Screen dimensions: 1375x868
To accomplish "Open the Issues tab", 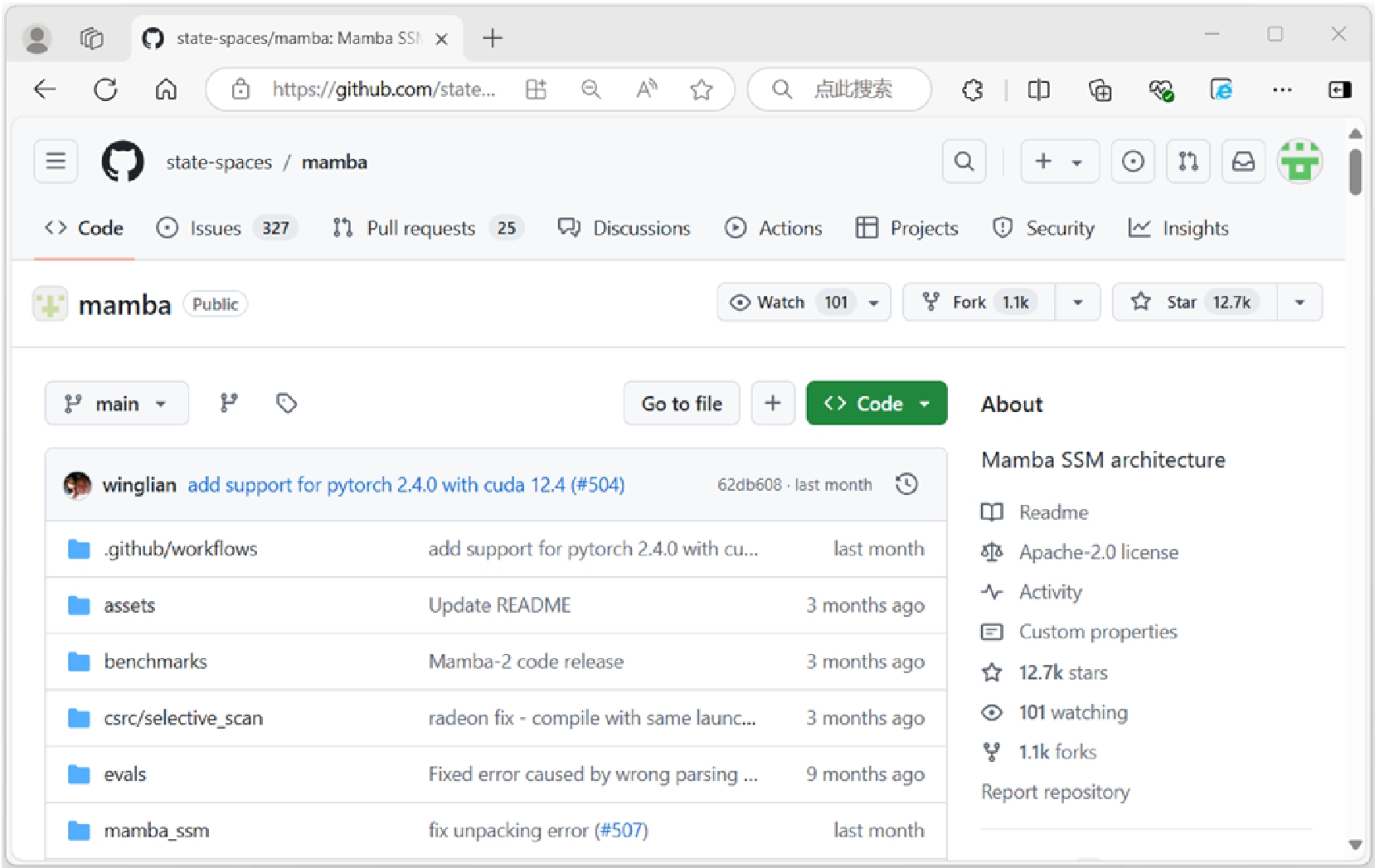I will 226,228.
